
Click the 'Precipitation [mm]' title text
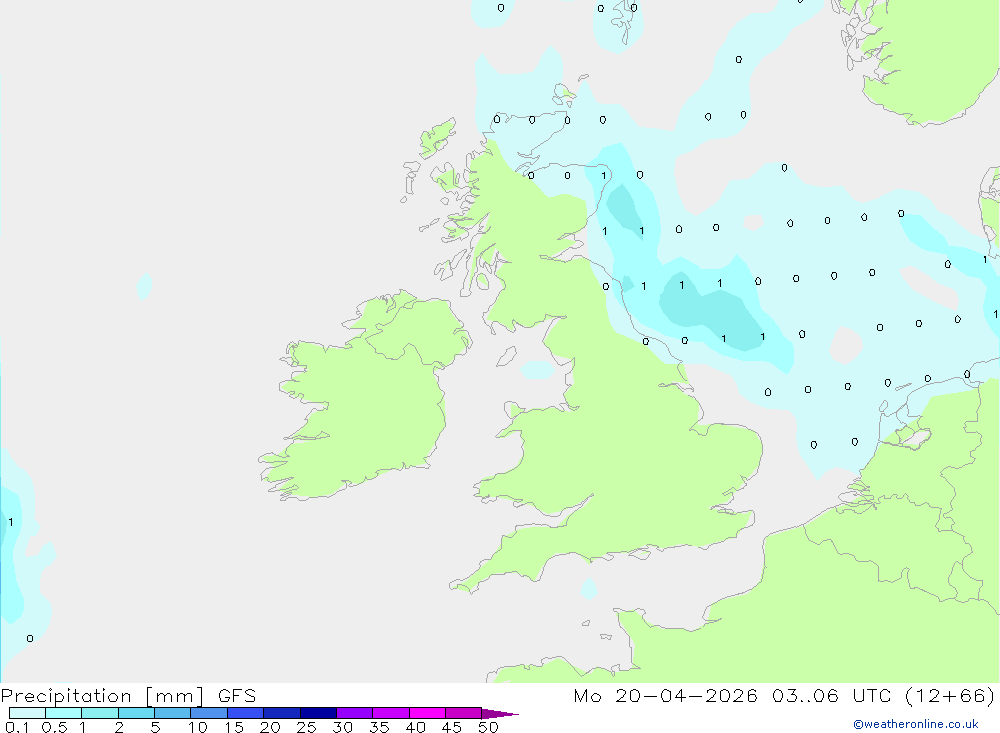click(102, 696)
